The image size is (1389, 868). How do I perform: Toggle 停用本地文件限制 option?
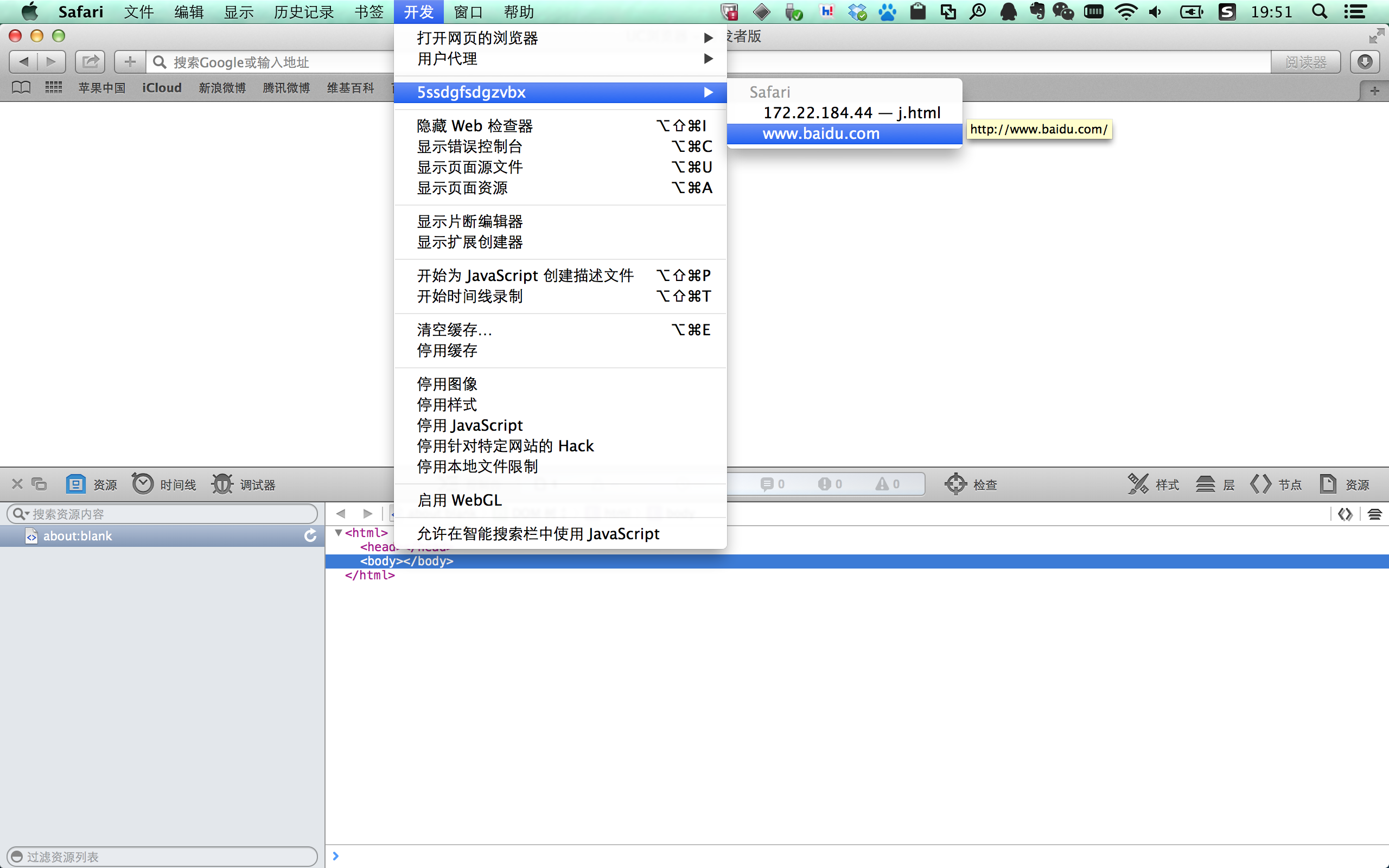point(560,466)
